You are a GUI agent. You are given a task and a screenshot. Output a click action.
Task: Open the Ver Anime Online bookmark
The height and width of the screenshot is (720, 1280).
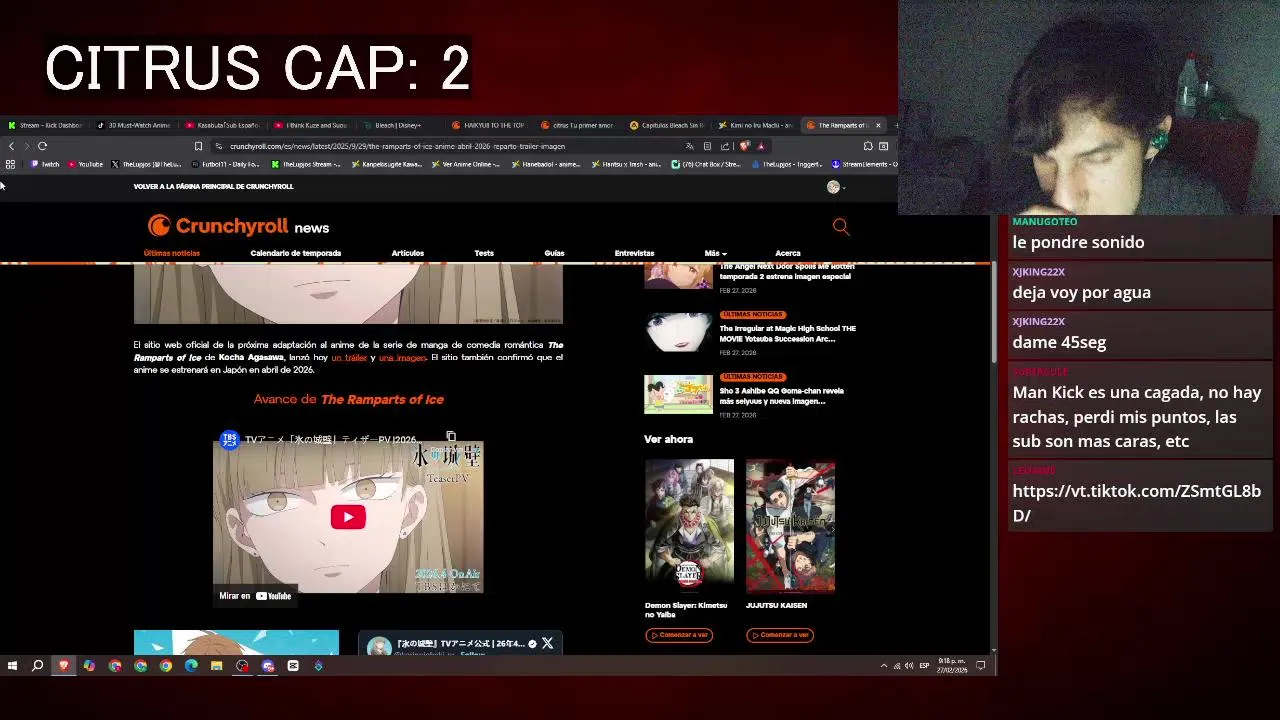pos(466,164)
